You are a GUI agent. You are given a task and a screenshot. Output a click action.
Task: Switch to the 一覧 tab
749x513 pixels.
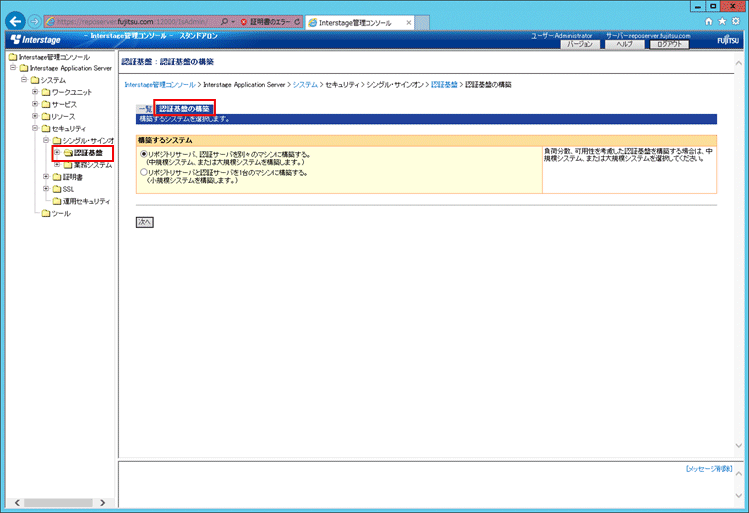pos(145,108)
